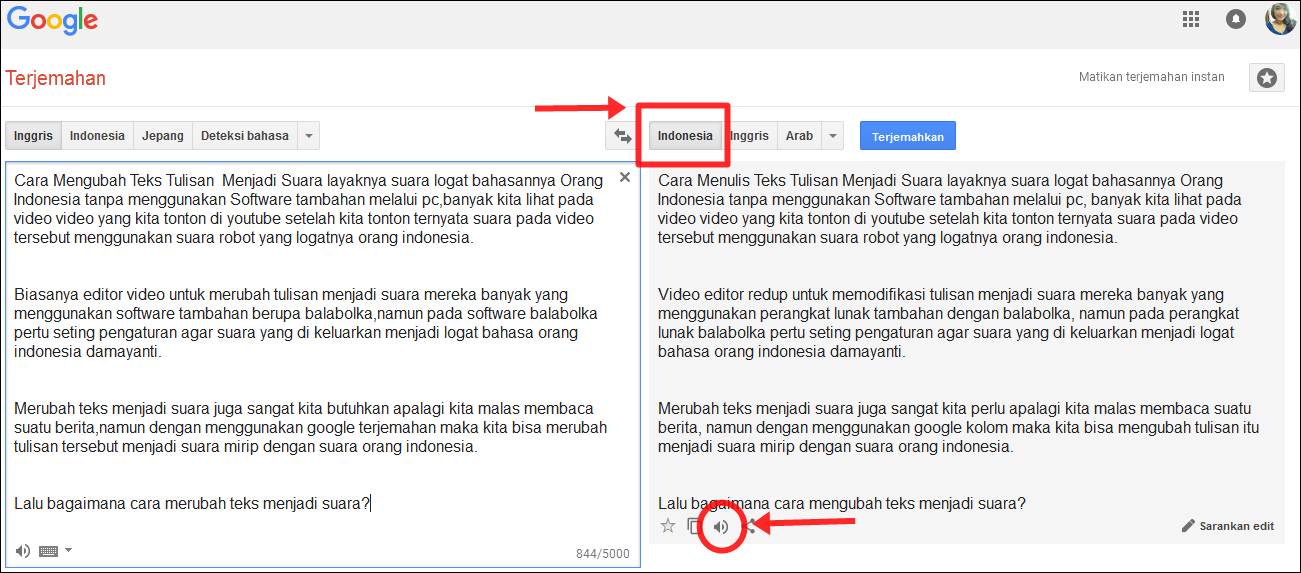This screenshot has height=573, width=1301.
Task: Click translated line 'Video editor redup untuk'
Action: (948, 323)
